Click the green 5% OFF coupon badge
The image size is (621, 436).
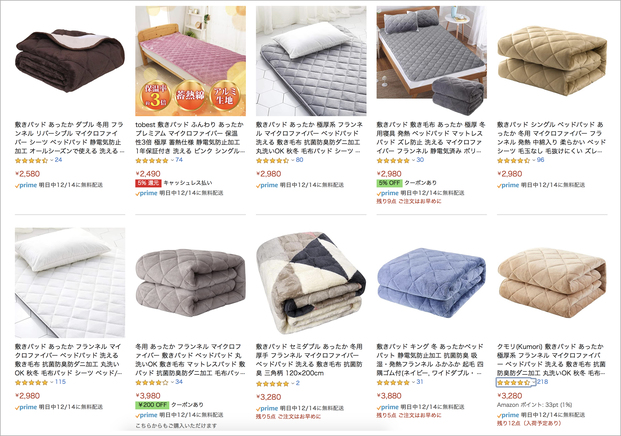(x=389, y=183)
